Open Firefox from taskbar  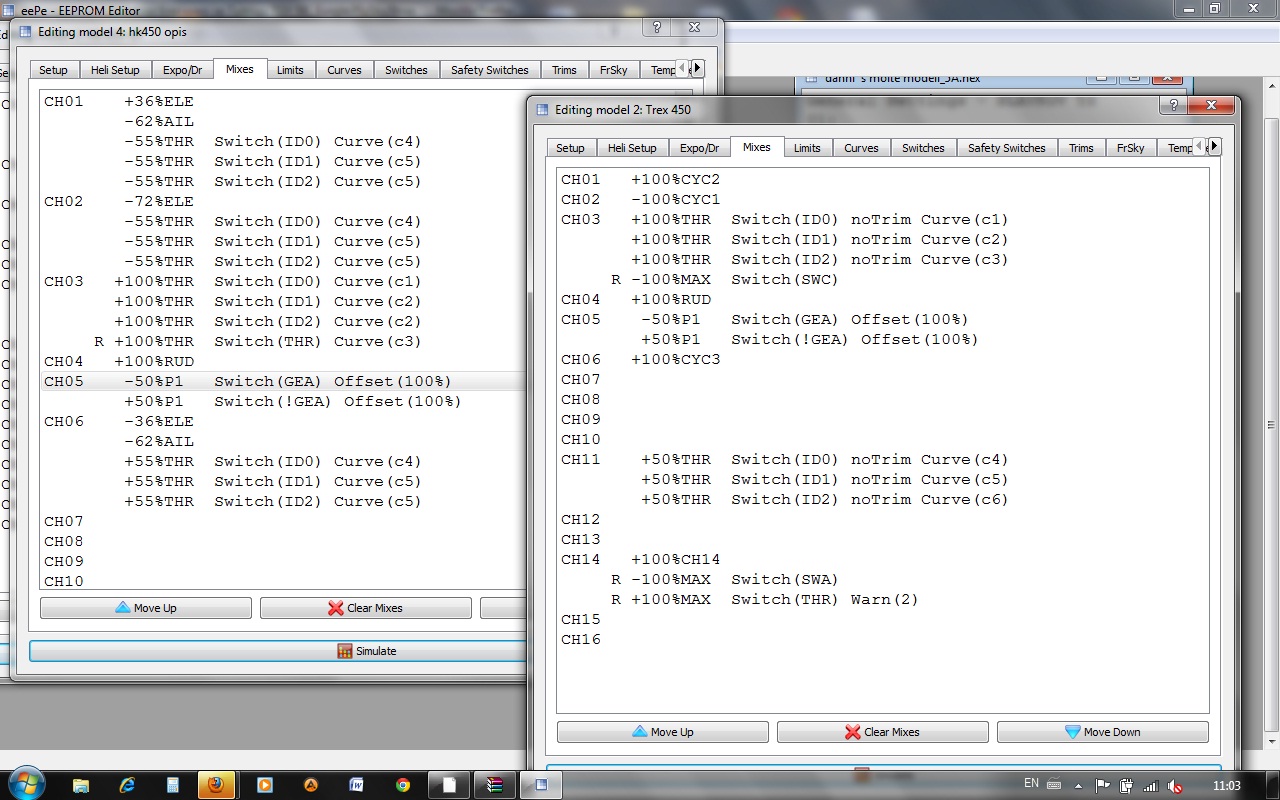[x=216, y=785]
